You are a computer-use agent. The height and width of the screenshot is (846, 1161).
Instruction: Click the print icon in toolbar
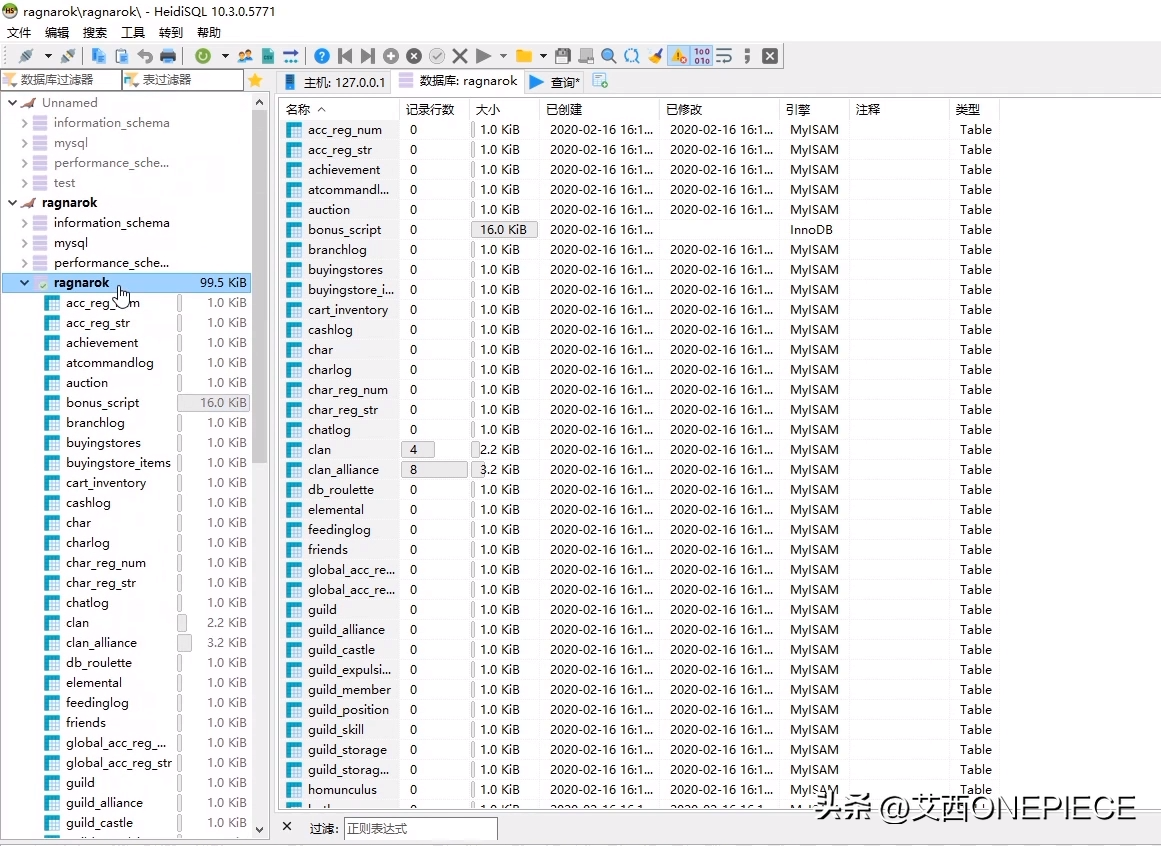tap(168, 56)
